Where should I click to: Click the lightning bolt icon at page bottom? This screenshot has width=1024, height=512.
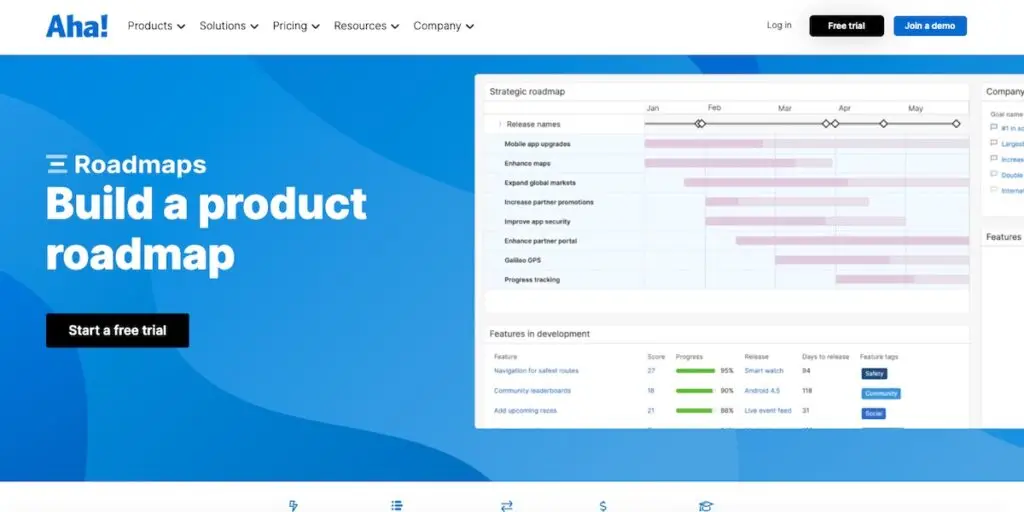(x=293, y=506)
